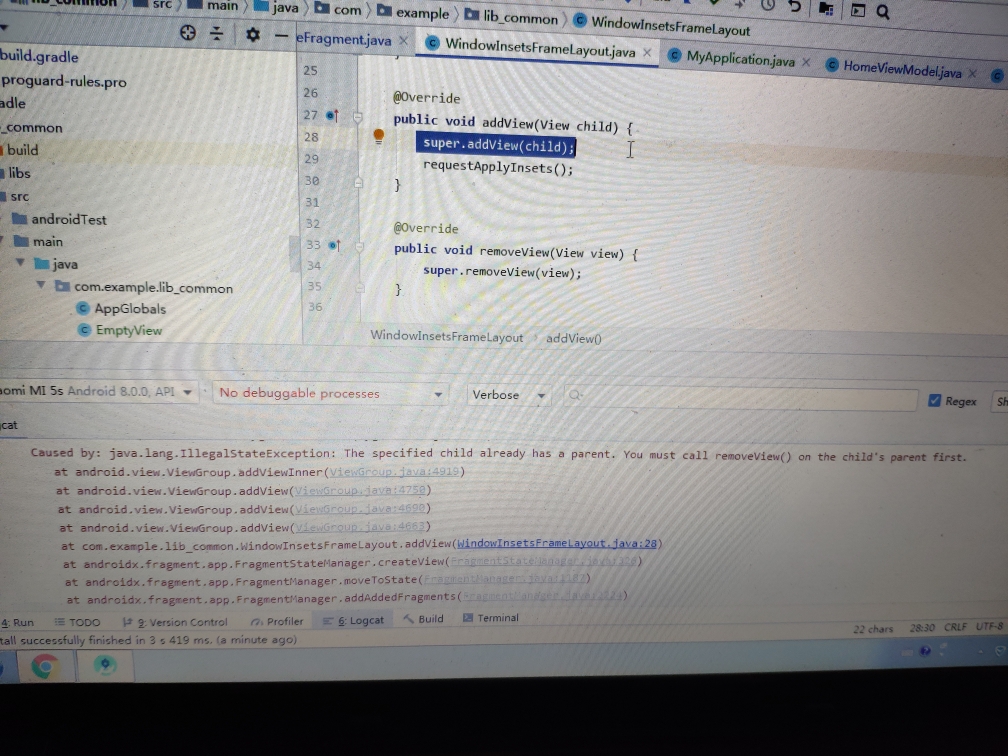Switch to the HomeViewModel.java tab
Viewport: 1008px width, 756px height.
coord(902,68)
